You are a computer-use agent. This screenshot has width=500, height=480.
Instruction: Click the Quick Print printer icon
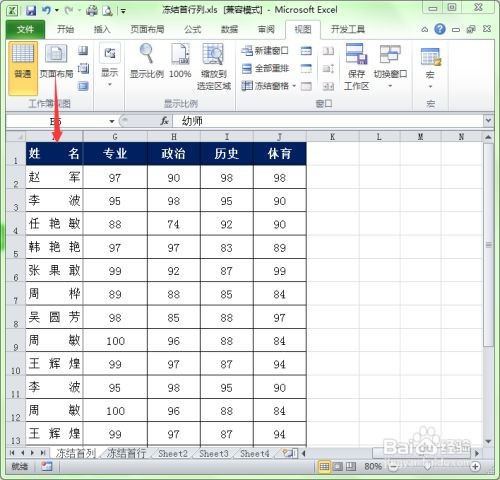point(91,11)
